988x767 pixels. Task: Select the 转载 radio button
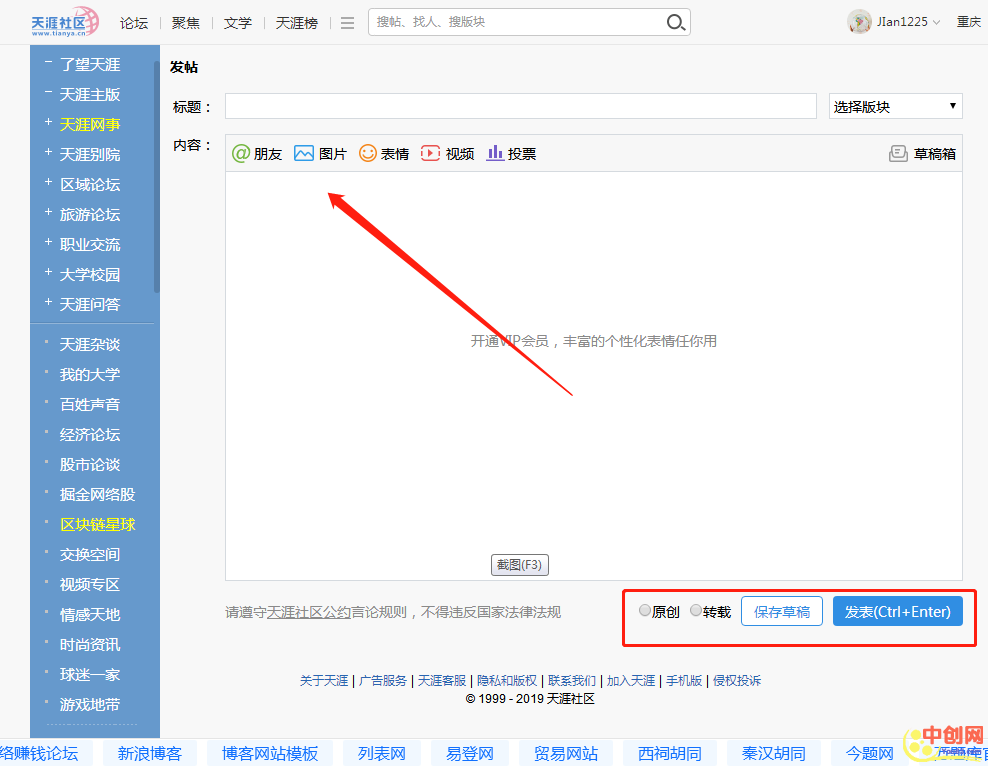(x=696, y=611)
